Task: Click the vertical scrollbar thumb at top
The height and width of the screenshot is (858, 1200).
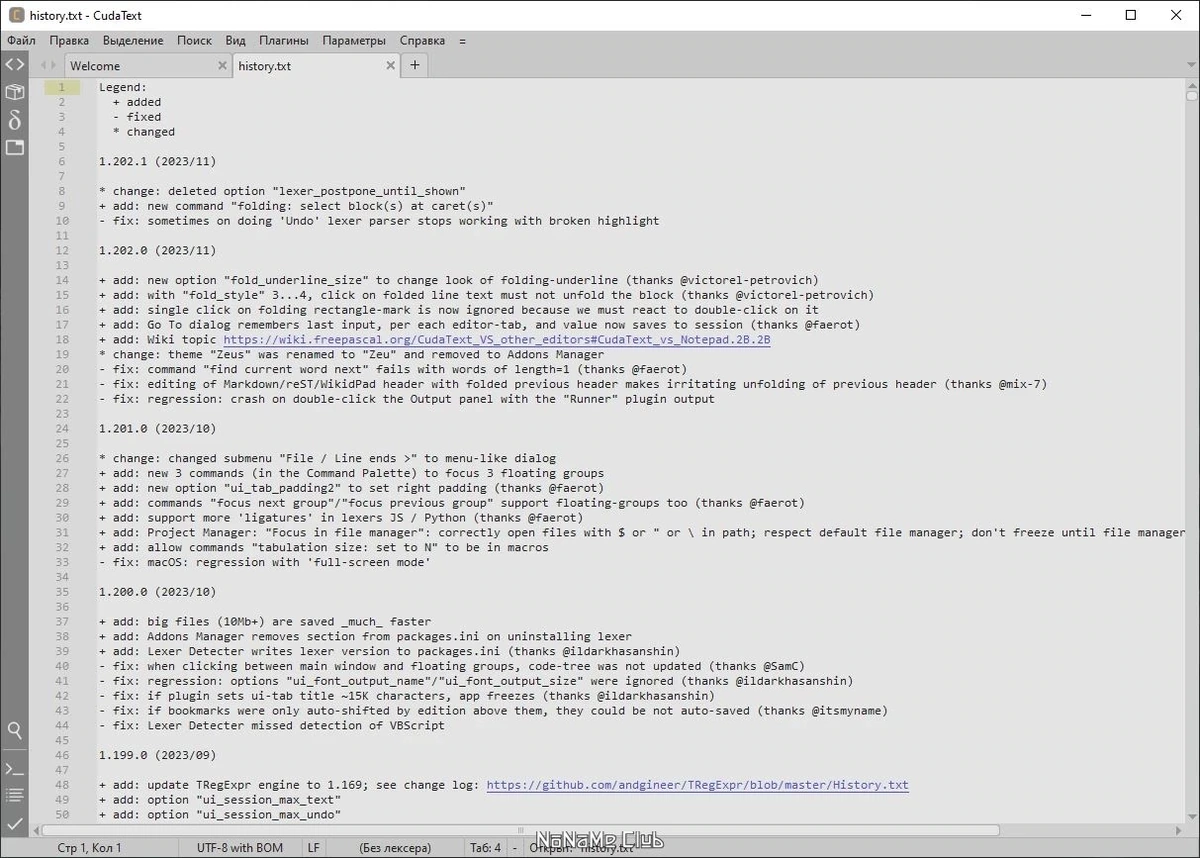Action: pos(1192,97)
